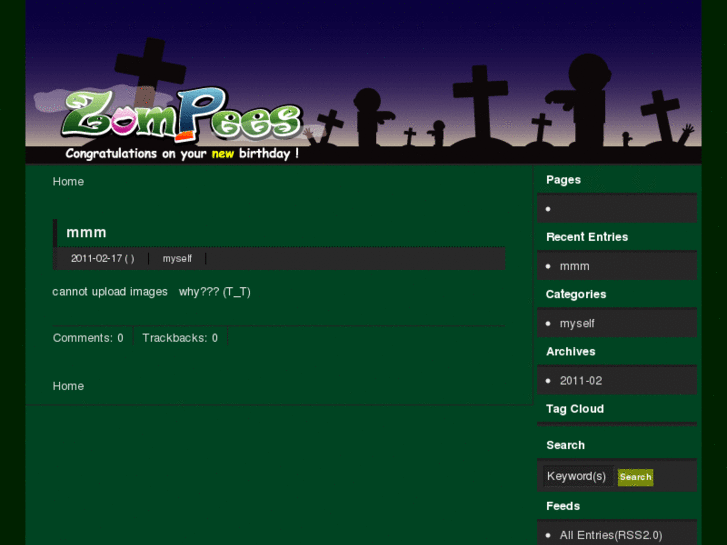Open the post title 'mmm'
This screenshot has width=727, height=545.
[x=86, y=232]
